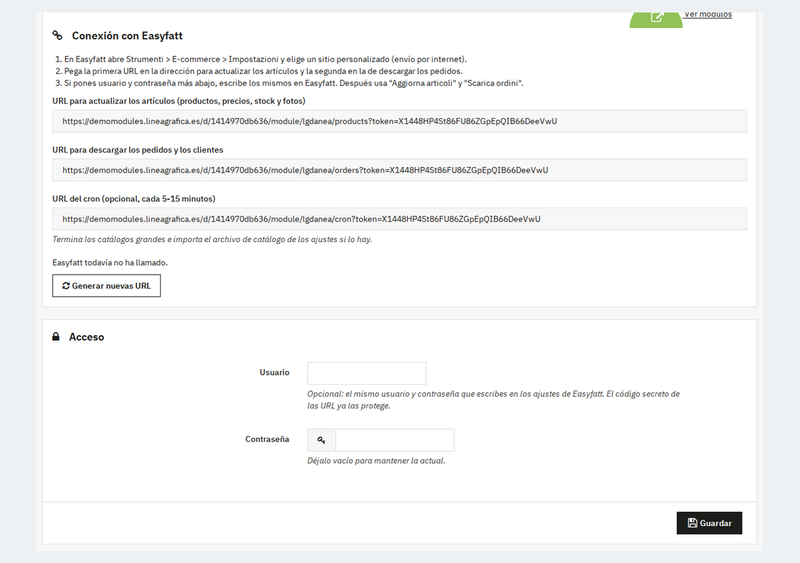Click 'Easyfatt todavía no ha llamado.' status text

[x=110, y=262]
